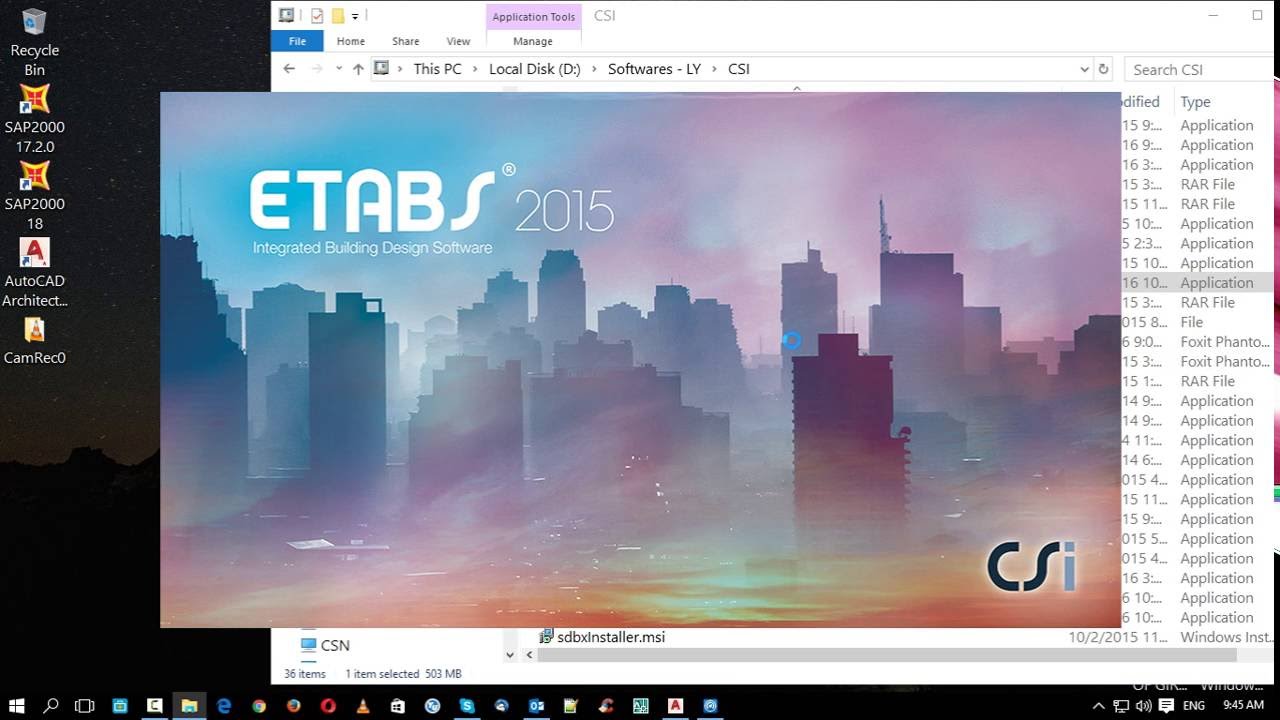
Task: Click the highlighted selected Application row
Action: pos(1196,283)
